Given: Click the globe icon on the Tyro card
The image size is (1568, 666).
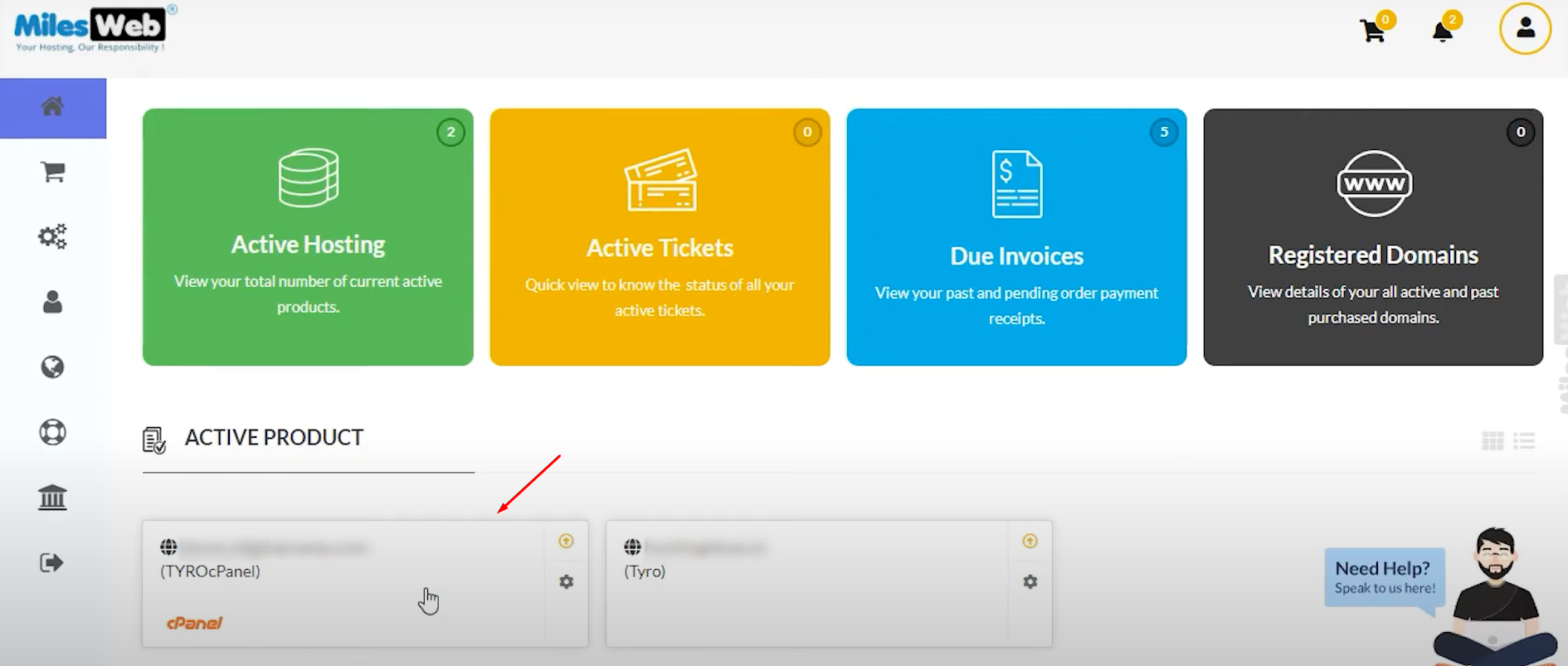Looking at the screenshot, I should [632, 547].
